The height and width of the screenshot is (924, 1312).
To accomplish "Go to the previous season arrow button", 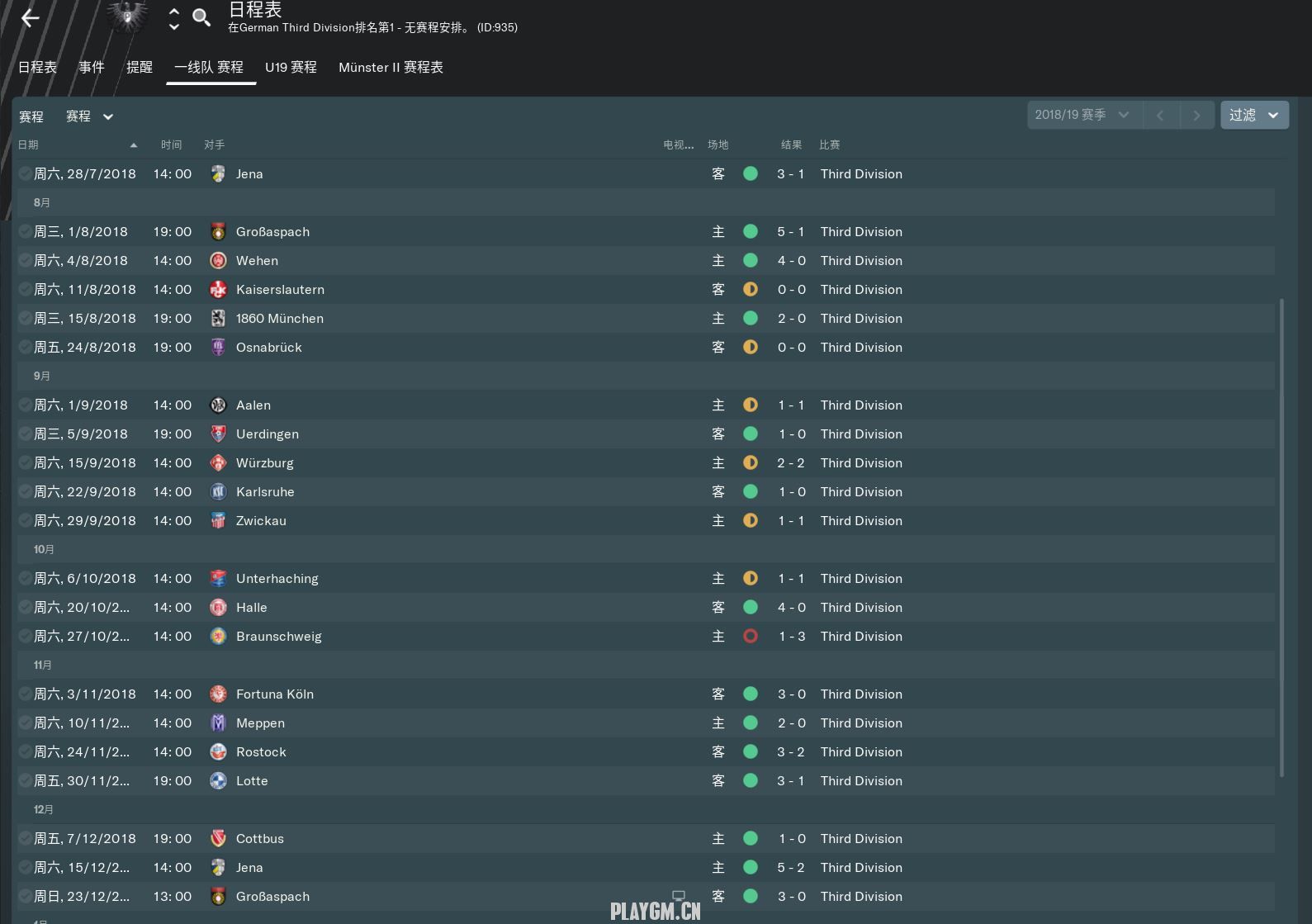I will point(1160,115).
